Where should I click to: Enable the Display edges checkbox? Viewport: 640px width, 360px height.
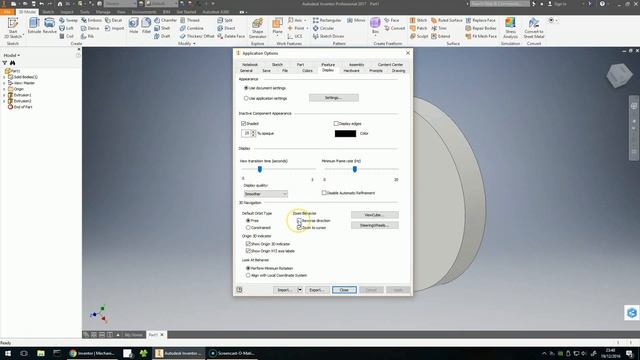[x=336, y=123]
